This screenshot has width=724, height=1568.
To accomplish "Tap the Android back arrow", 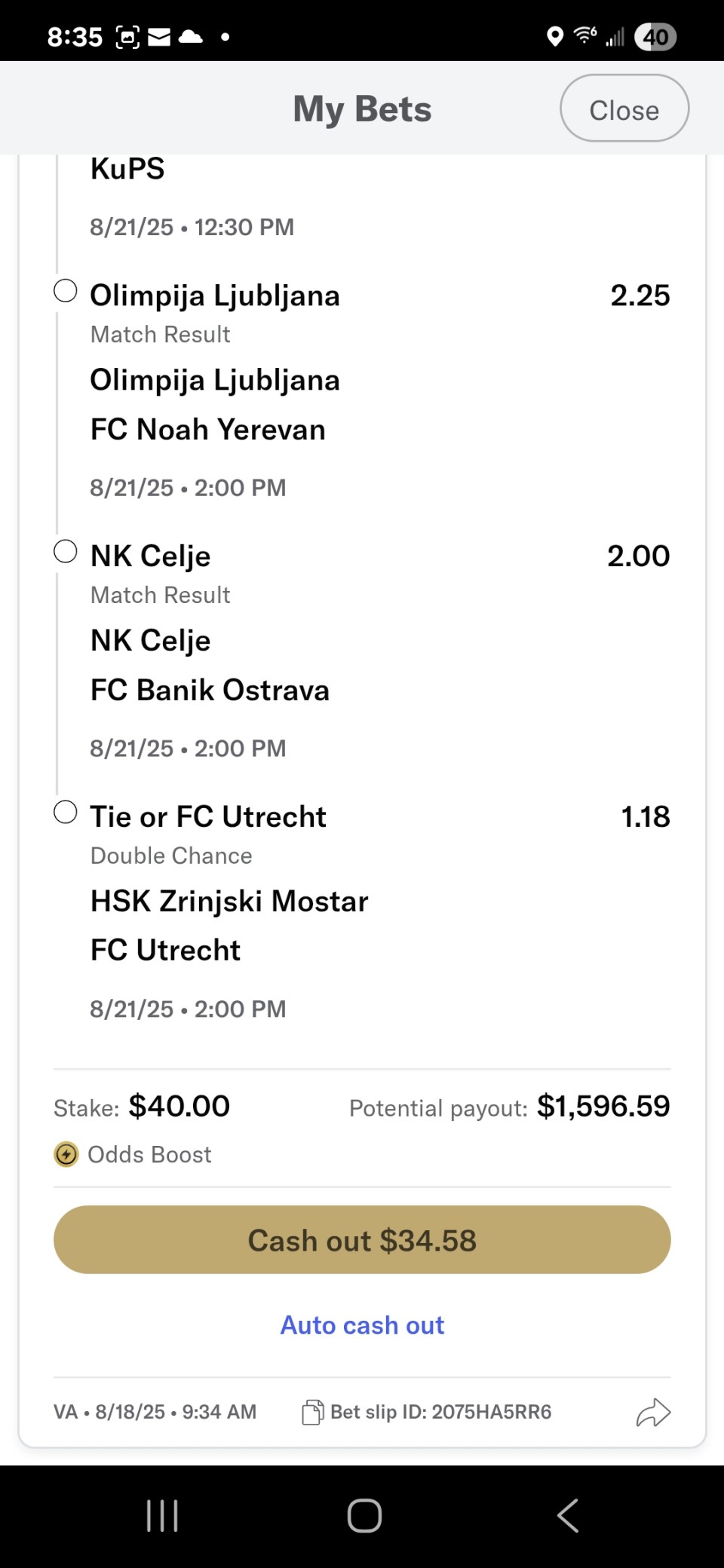I will (568, 1515).
